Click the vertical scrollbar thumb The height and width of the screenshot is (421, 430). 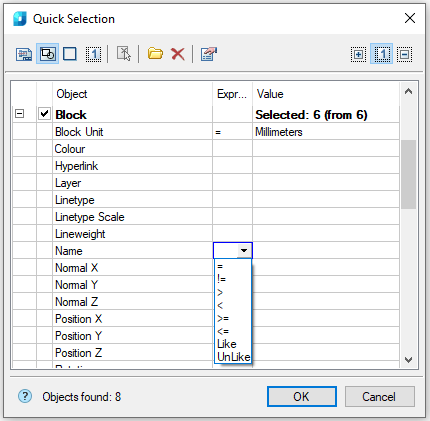[x=408, y=174]
